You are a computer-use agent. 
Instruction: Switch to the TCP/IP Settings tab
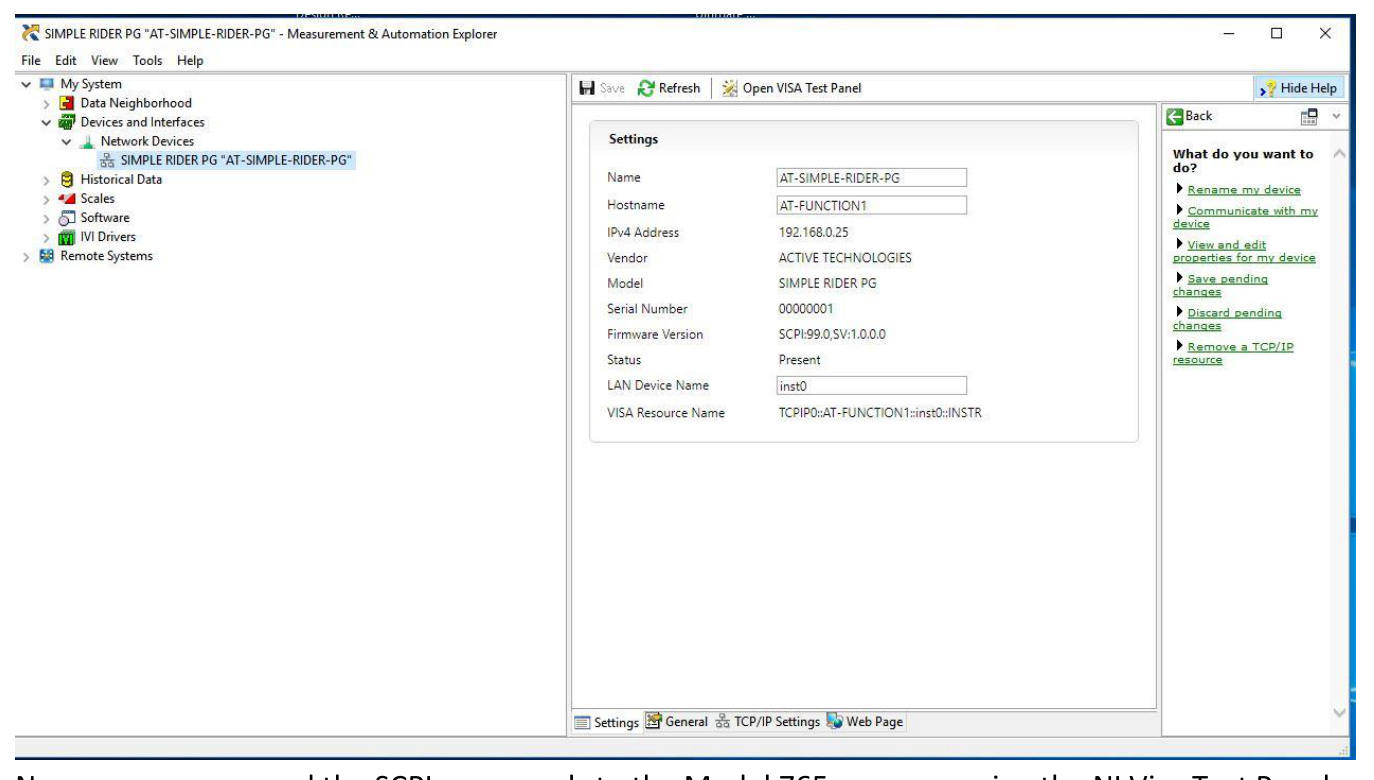pos(767,721)
